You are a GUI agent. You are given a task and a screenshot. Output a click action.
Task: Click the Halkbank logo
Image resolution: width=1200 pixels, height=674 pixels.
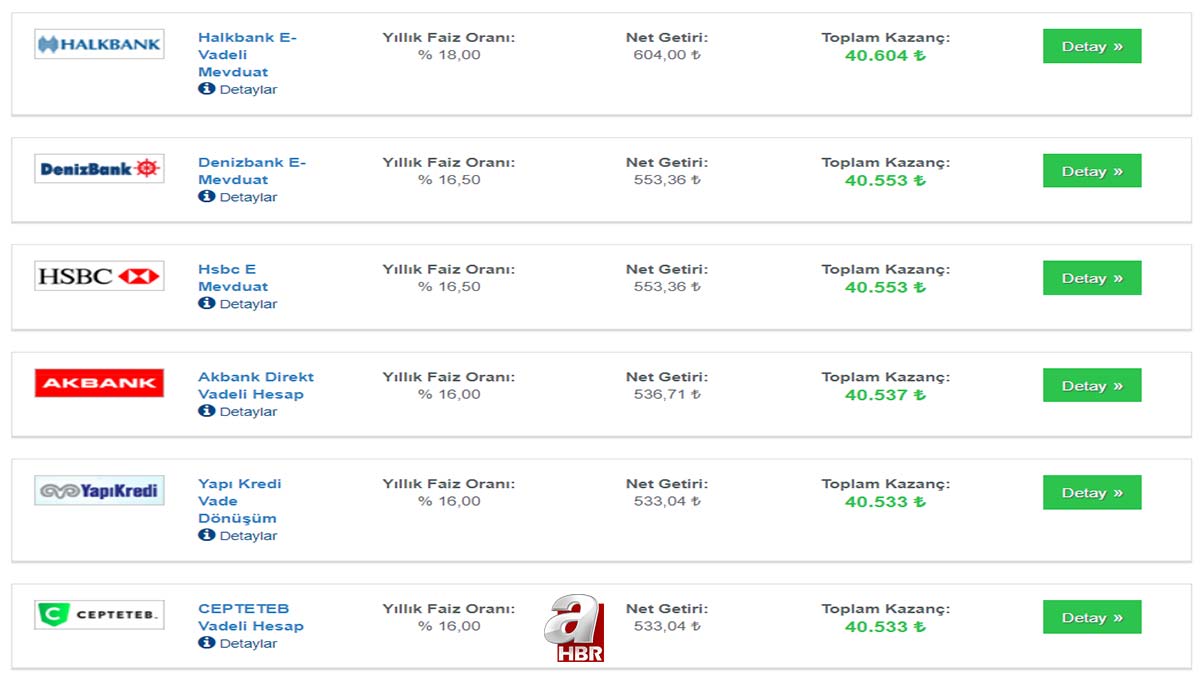99,44
